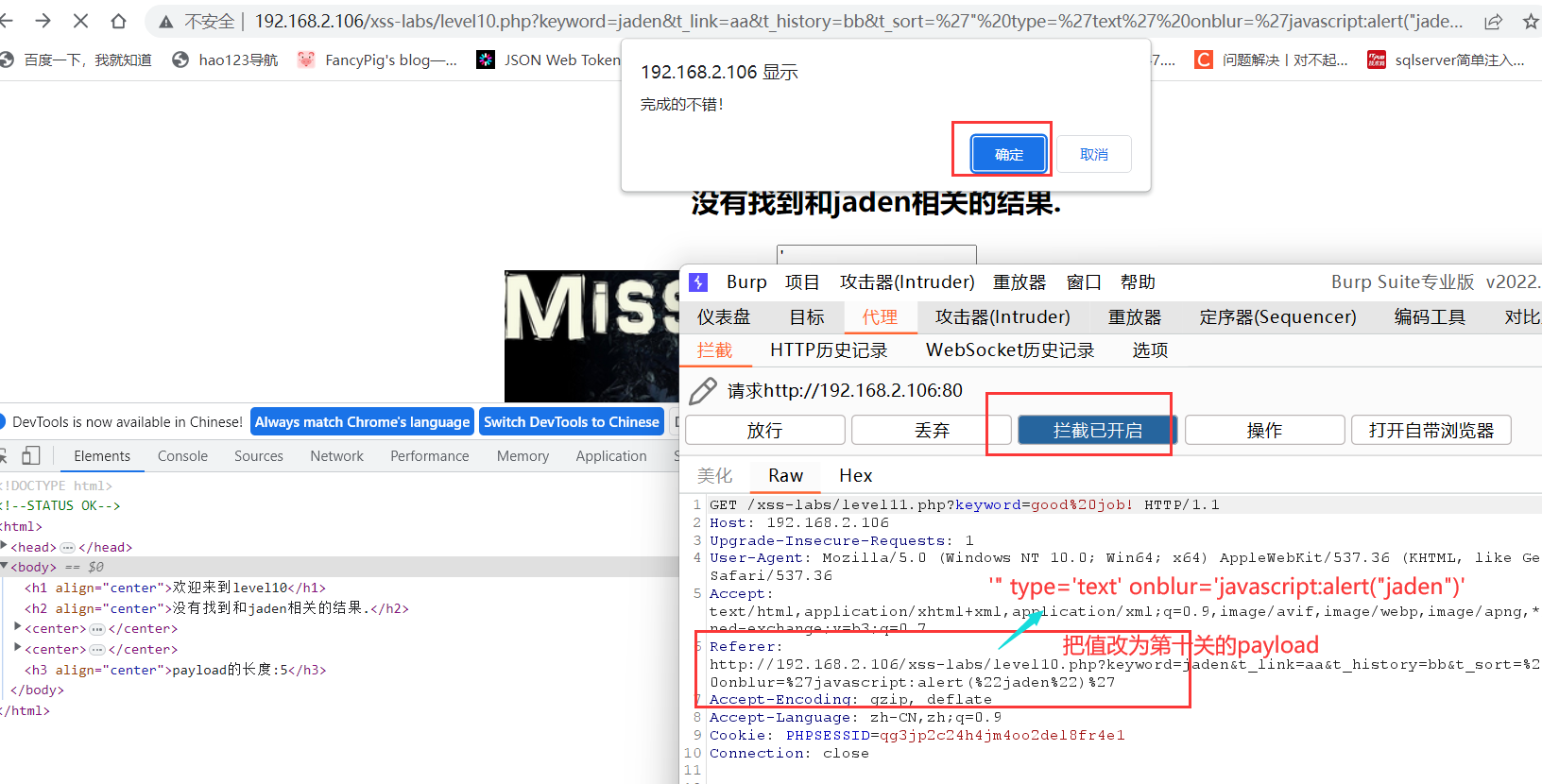The width and height of the screenshot is (1542, 784).
Task: Click the 放行 forward button
Action: [764, 431]
